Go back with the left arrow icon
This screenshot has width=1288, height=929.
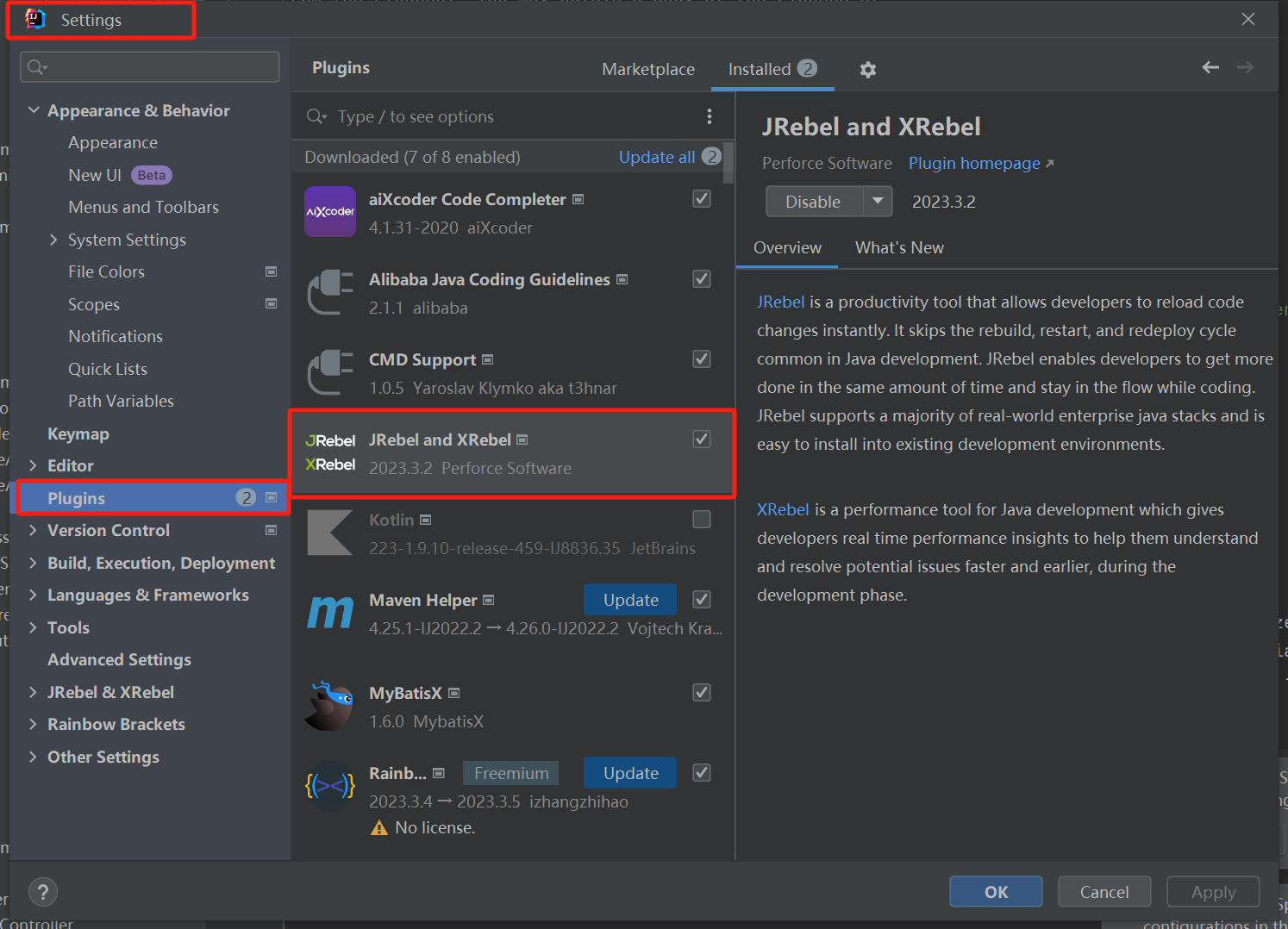click(x=1210, y=67)
